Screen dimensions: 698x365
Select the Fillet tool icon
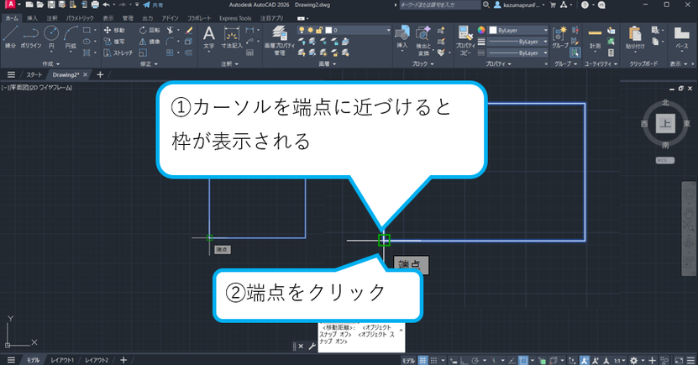(x=170, y=41)
